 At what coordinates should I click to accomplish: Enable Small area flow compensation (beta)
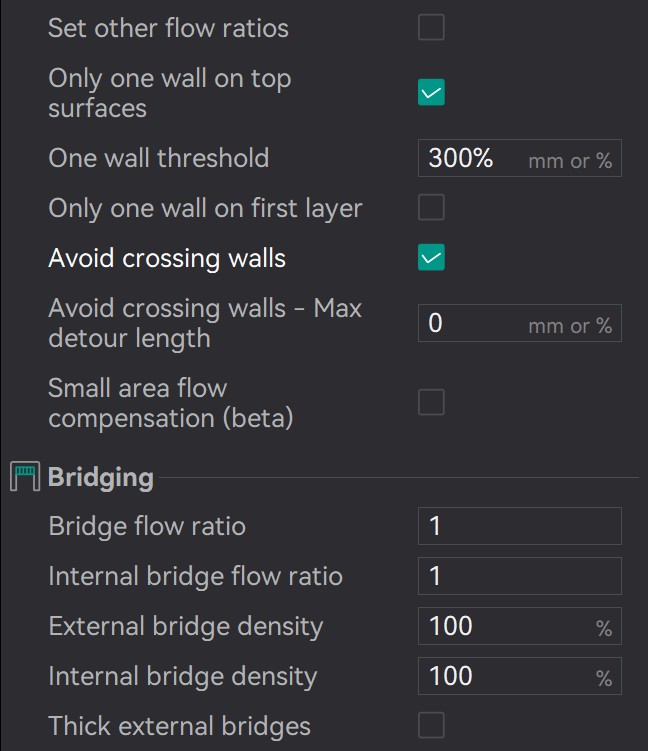pos(431,403)
